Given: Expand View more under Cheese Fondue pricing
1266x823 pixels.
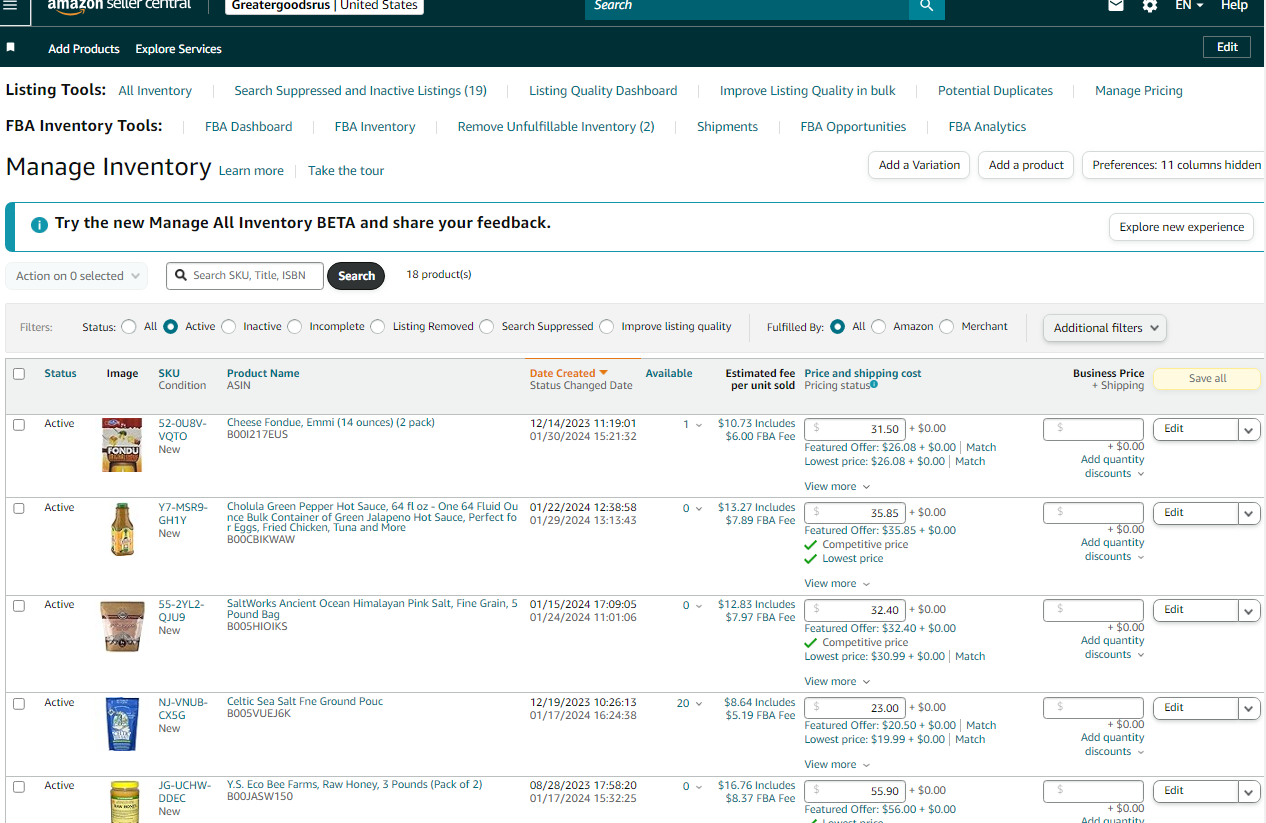Looking at the screenshot, I should (x=837, y=487).
